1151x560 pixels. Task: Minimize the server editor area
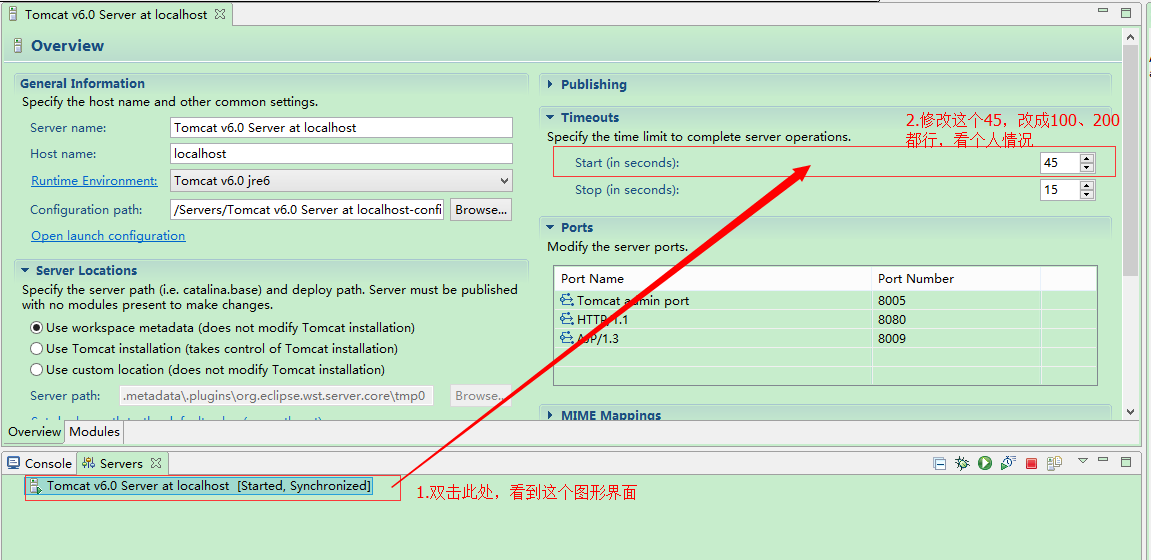(1104, 11)
